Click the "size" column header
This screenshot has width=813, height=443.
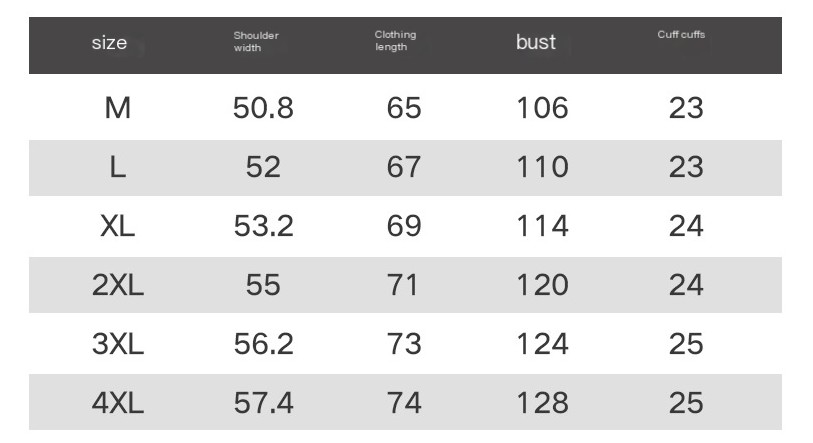click(x=109, y=43)
